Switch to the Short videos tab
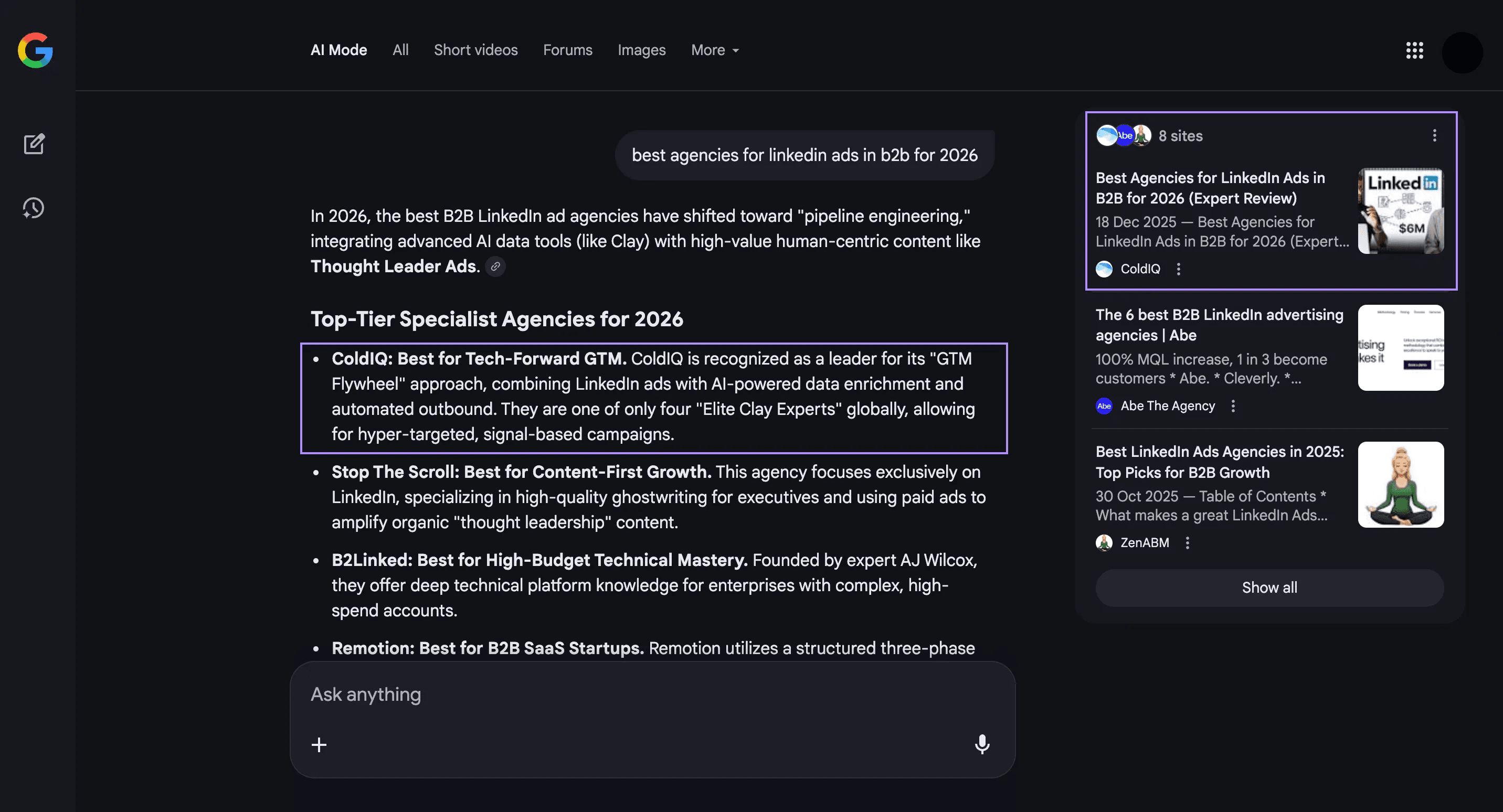 (475, 50)
